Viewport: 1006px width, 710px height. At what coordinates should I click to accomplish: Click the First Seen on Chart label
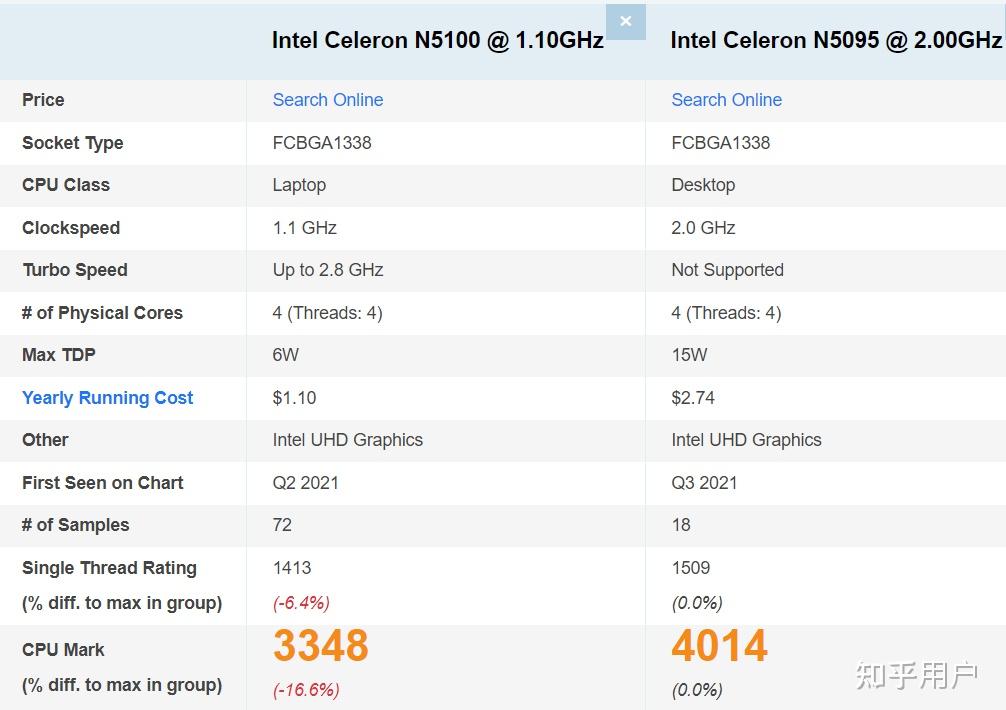102,483
